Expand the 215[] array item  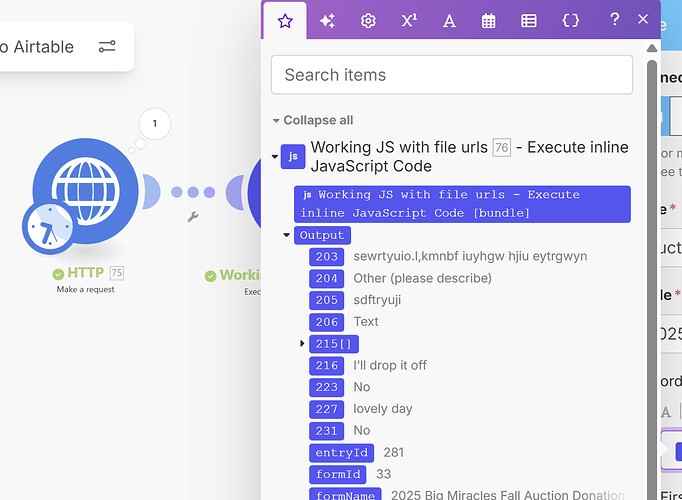[303, 344]
